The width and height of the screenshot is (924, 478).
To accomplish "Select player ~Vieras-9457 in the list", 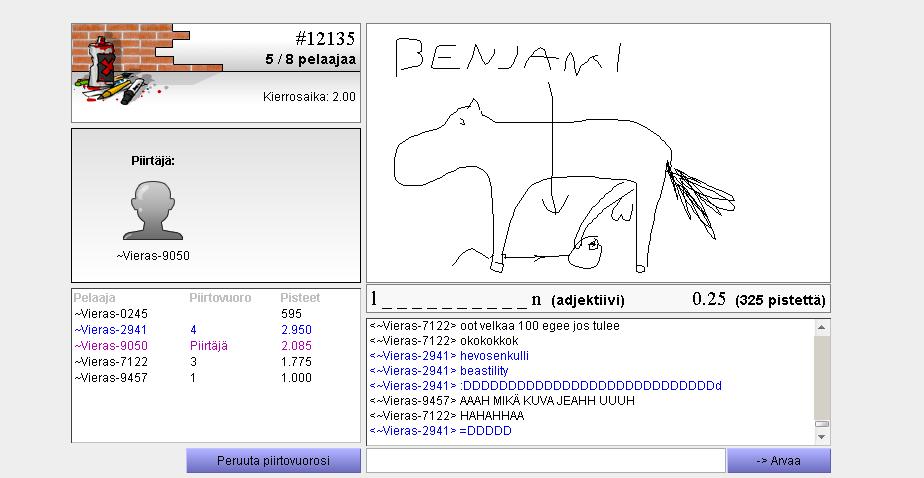I will (216, 378).
